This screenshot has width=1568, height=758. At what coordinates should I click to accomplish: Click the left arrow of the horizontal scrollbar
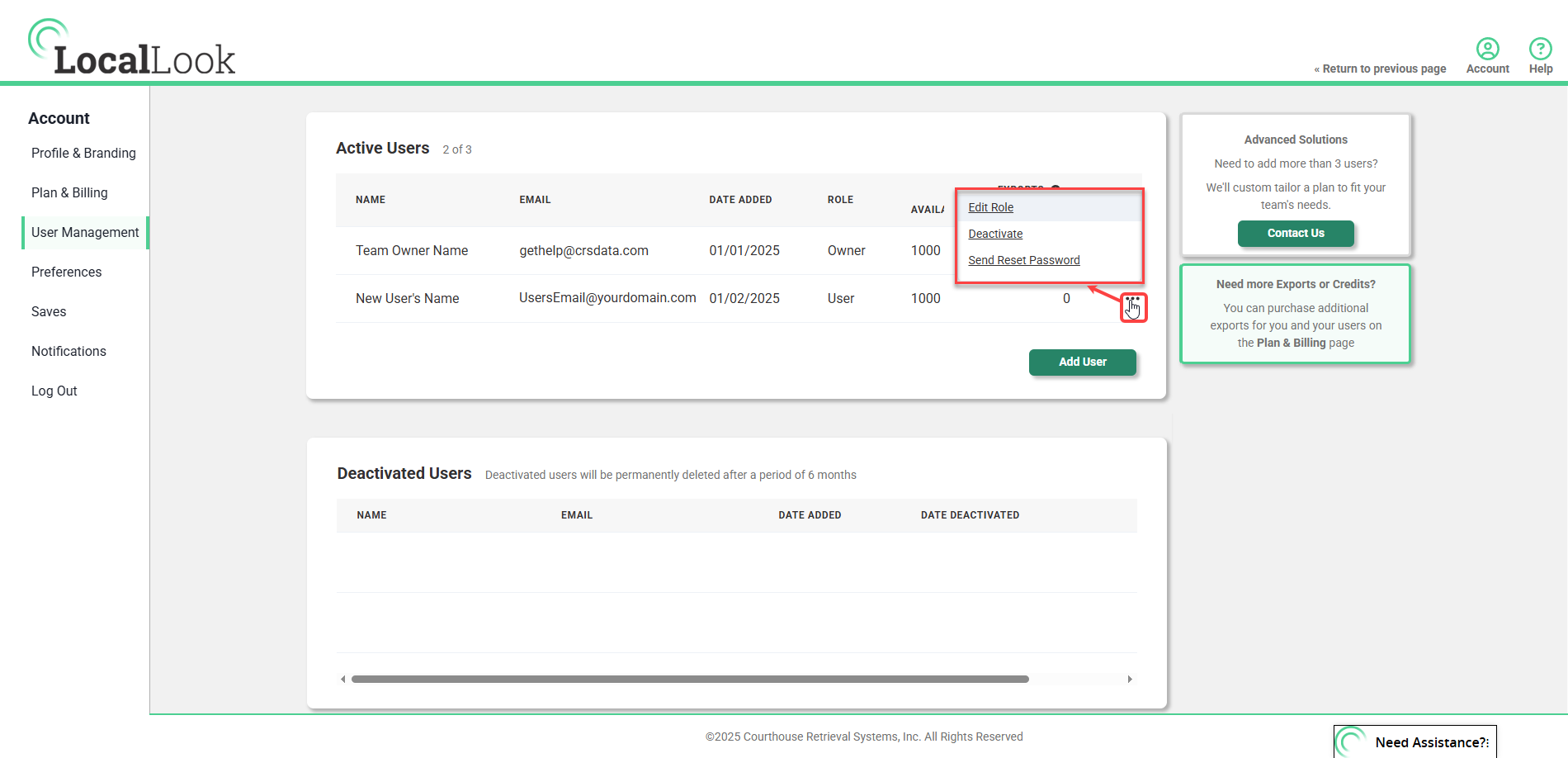click(342, 679)
